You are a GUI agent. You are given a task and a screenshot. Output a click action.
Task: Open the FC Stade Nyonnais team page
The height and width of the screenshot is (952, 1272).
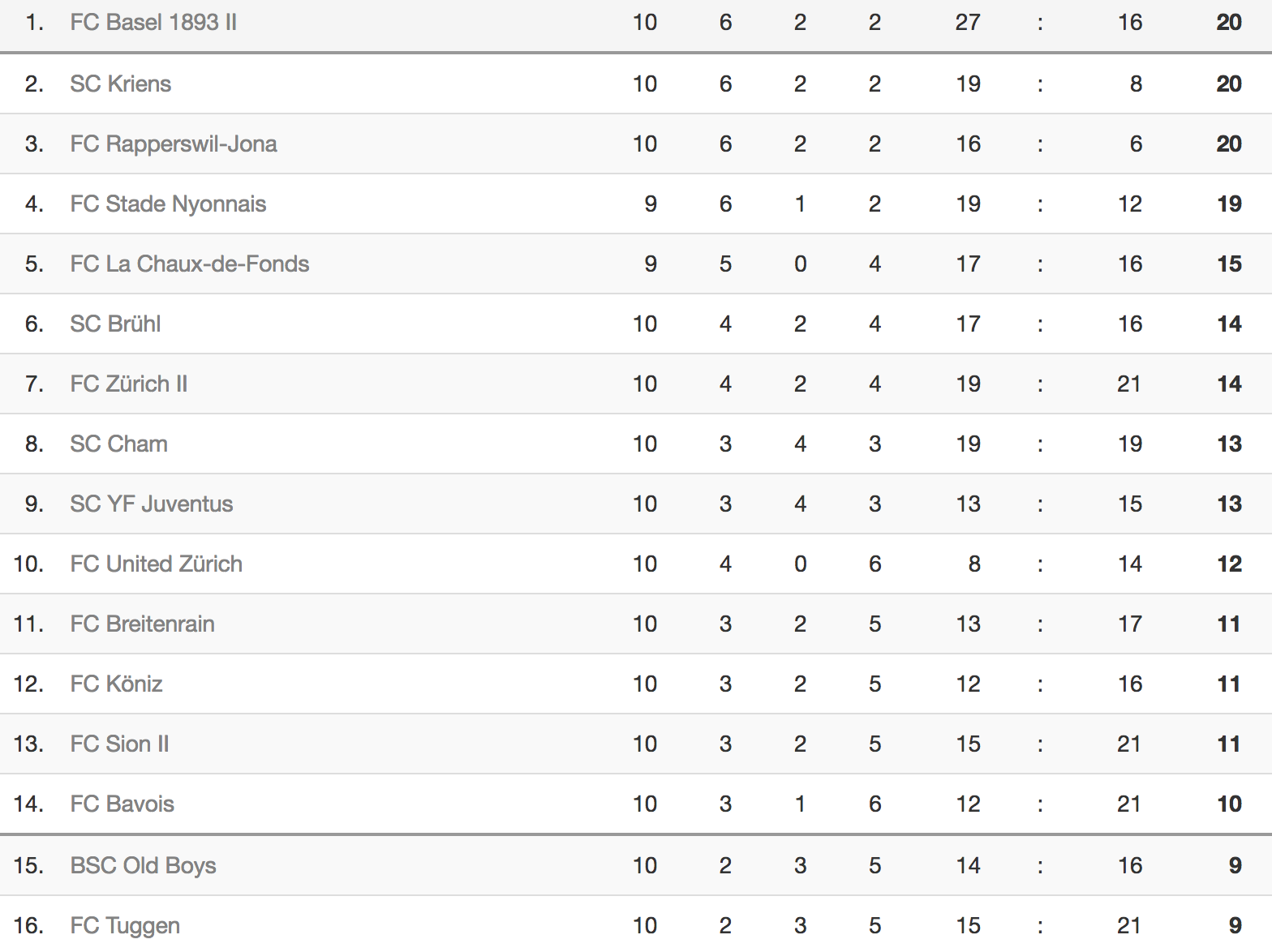click(x=168, y=204)
